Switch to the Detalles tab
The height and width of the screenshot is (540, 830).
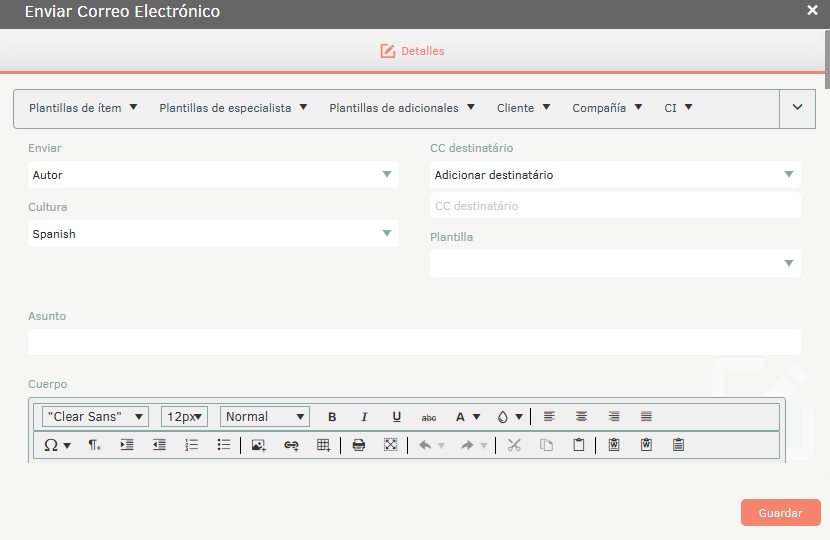(412, 51)
